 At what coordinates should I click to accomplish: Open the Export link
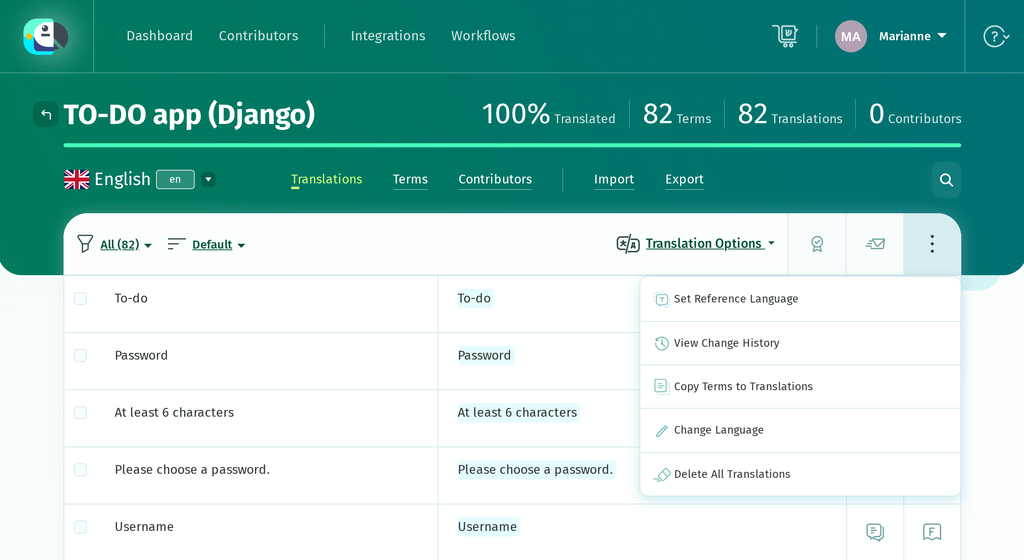coord(684,179)
